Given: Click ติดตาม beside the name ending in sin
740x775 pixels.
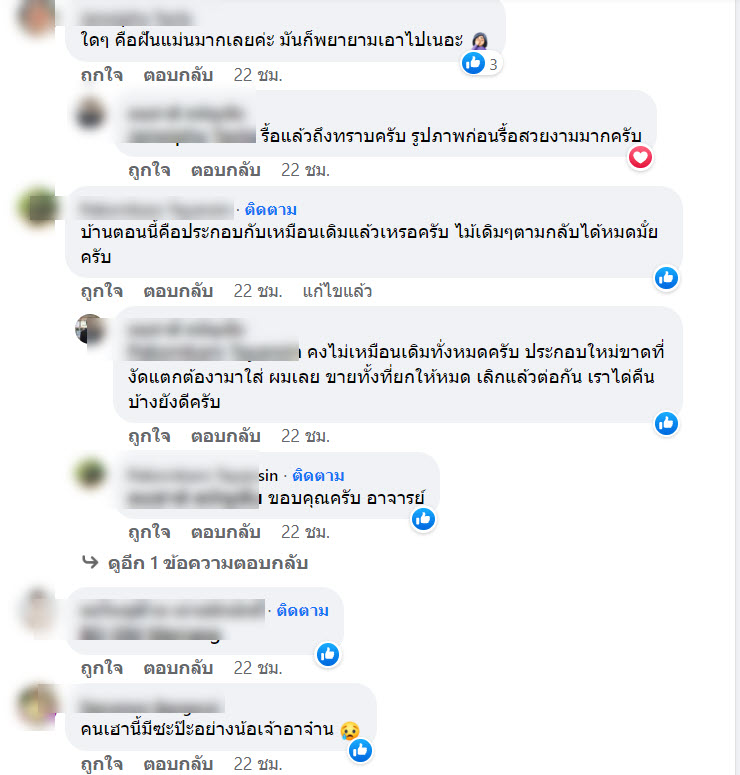Looking at the screenshot, I should point(318,475).
